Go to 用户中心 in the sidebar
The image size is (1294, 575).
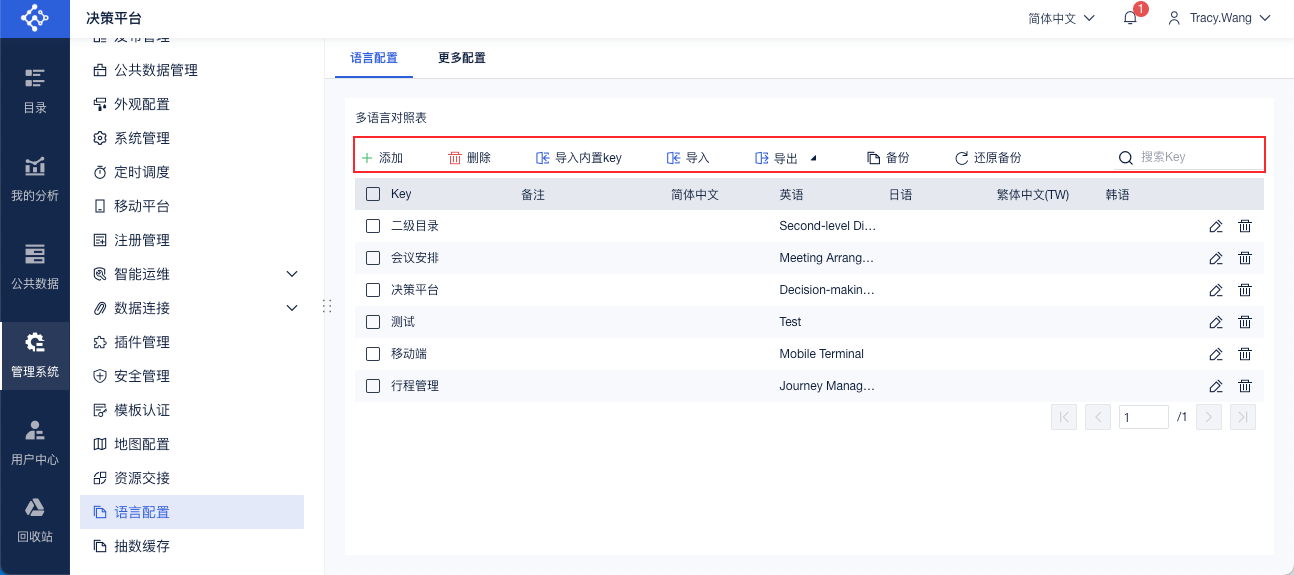coord(35,443)
